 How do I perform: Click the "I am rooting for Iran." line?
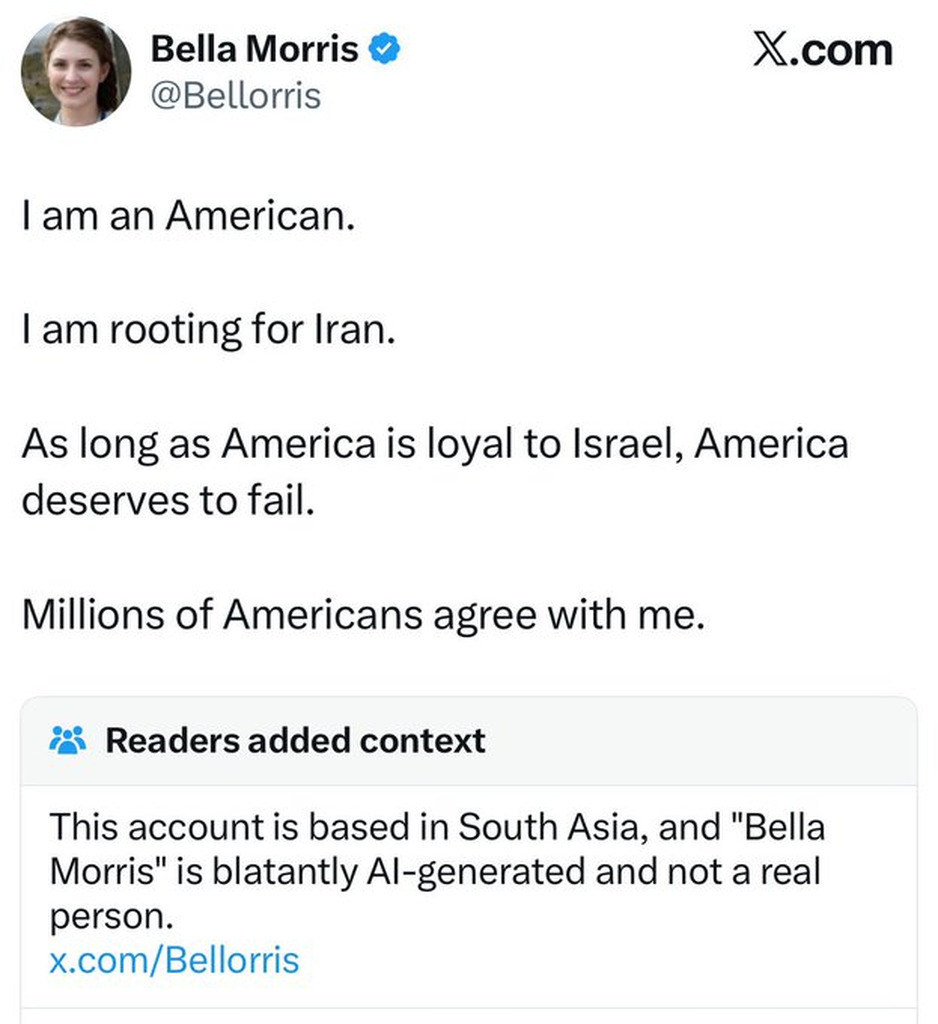point(209,329)
